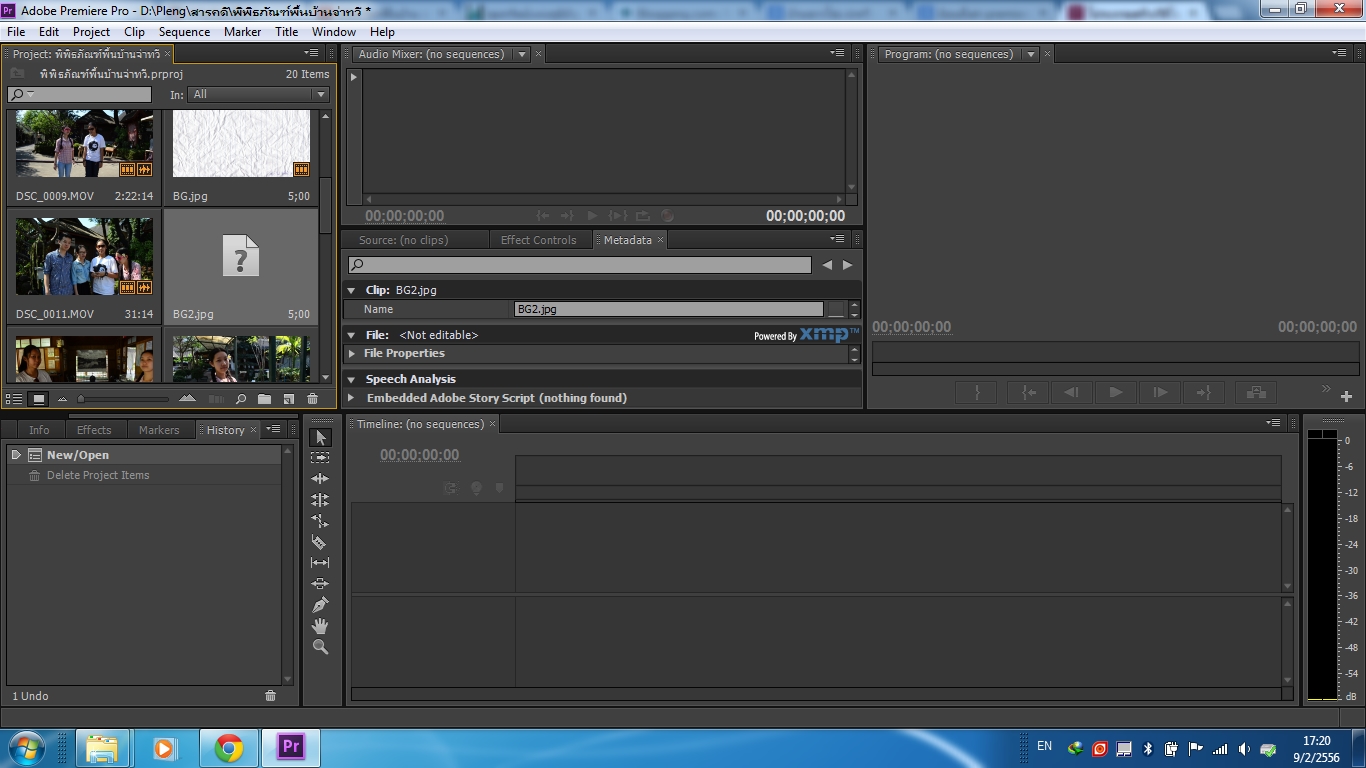
Task: Collapse the Clip: BG2.jpg section
Action: tap(351, 290)
